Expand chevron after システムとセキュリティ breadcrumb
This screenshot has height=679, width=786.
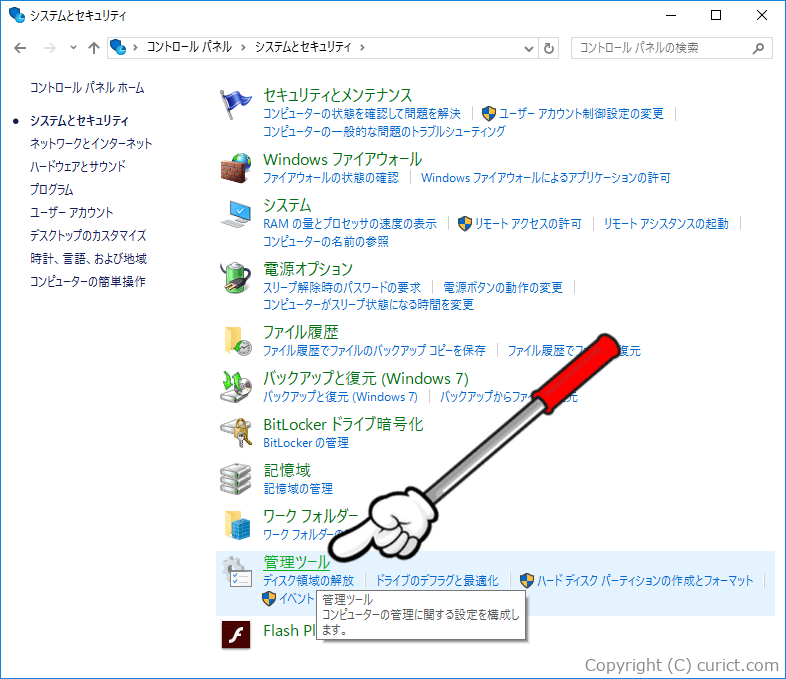(x=362, y=48)
